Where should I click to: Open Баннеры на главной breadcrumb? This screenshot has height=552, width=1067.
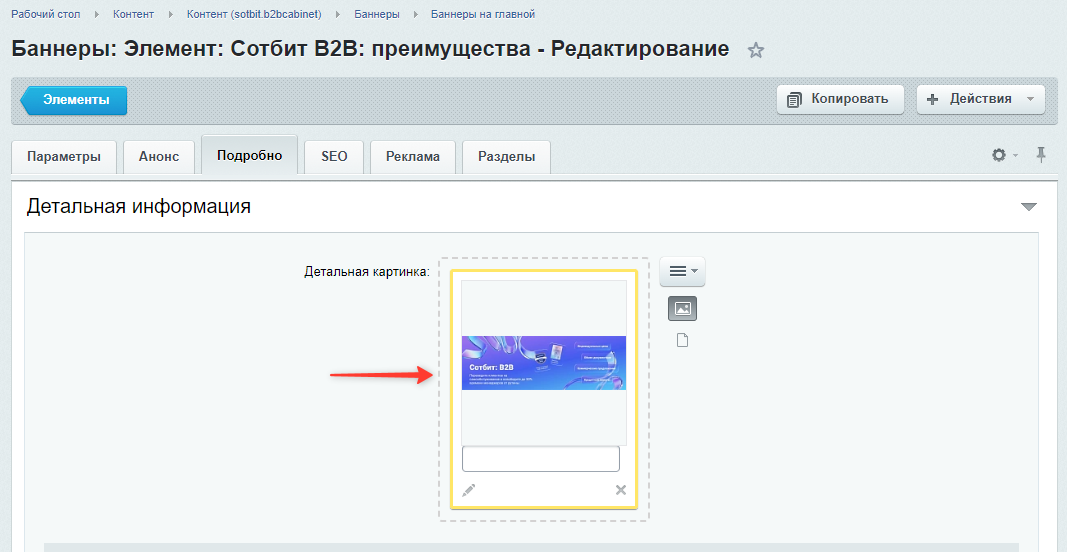483,14
